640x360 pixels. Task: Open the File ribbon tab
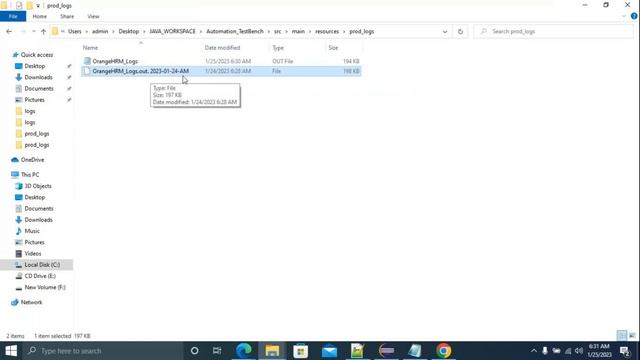13,16
